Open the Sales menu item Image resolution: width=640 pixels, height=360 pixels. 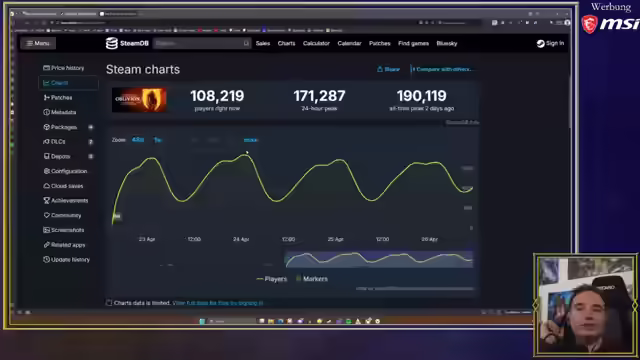[x=263, y=43]
